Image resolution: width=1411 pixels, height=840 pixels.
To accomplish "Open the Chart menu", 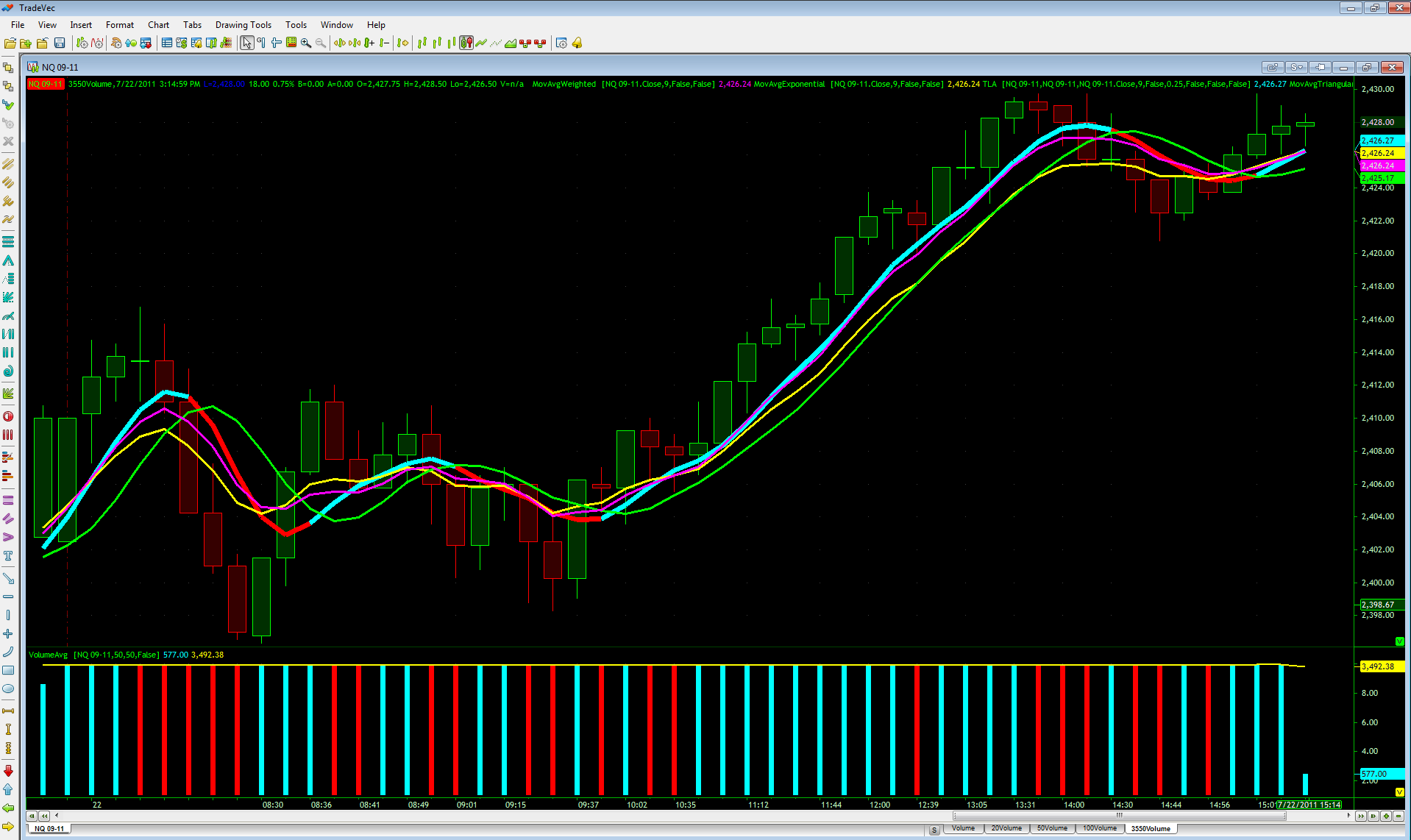I will point(158,25).
